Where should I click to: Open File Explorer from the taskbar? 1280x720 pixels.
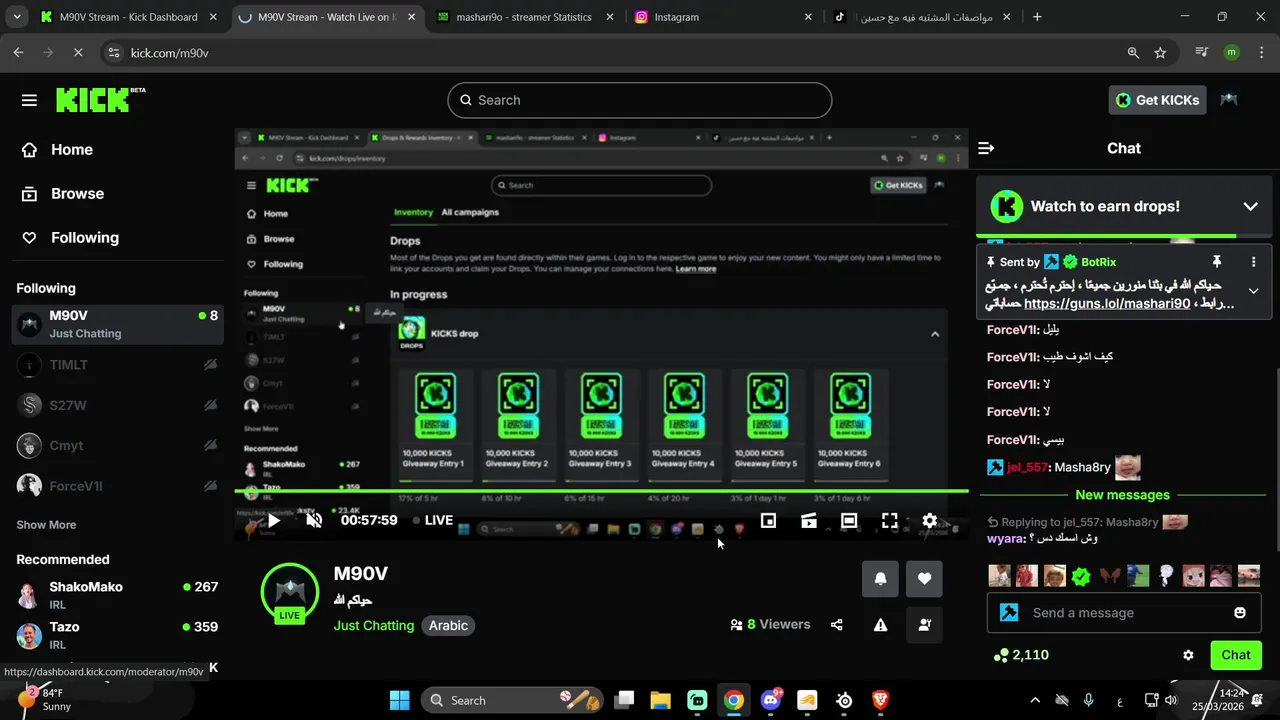point(661,700)
